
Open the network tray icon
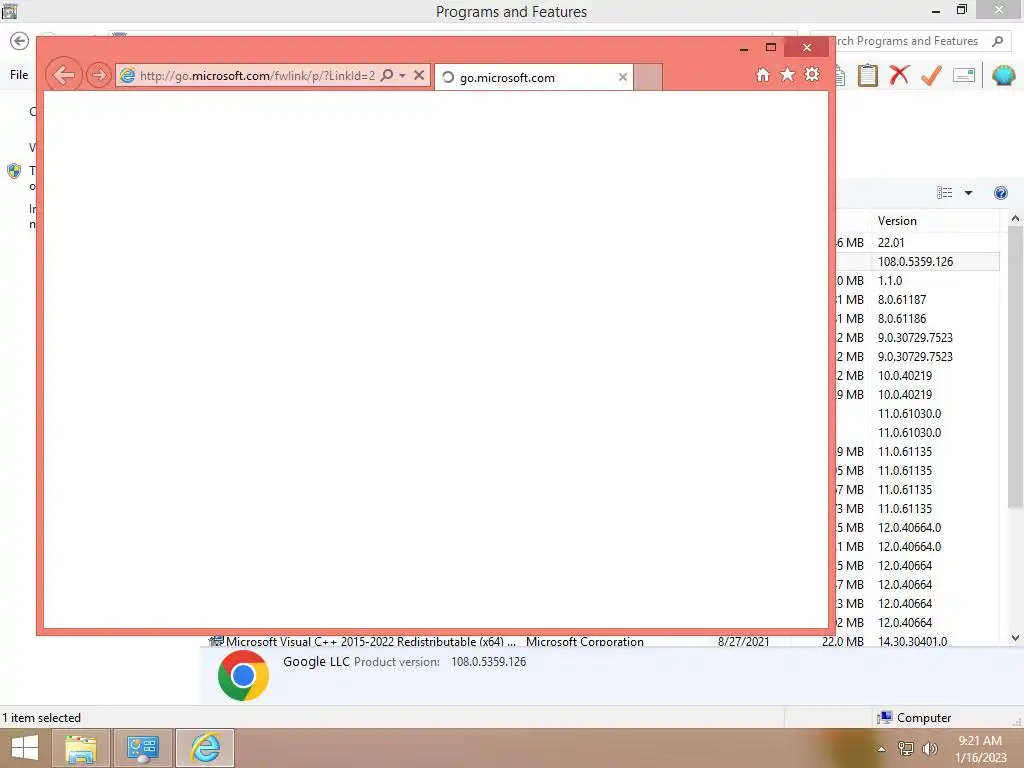tap(905, 749)
